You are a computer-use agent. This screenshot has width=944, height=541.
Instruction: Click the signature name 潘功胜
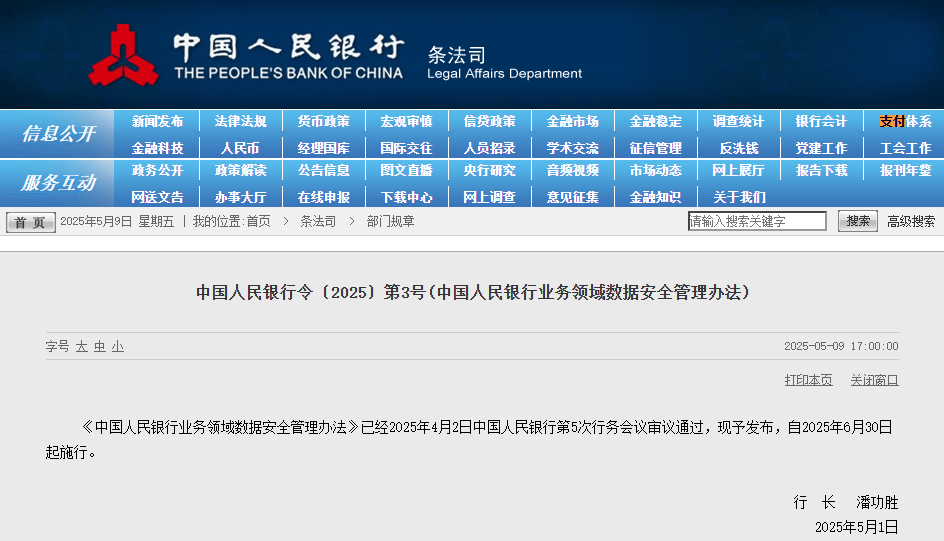point(877,502)
